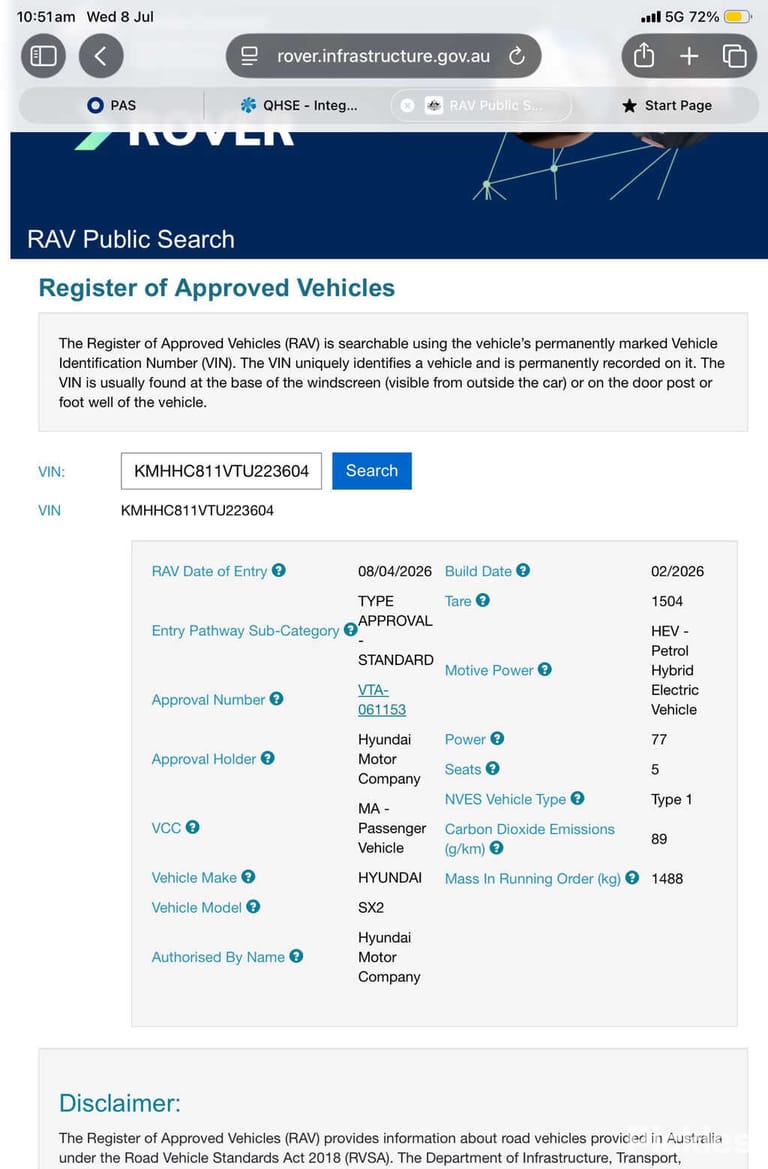Screen dimensions: 768x1169
Task: Show help for NVES Vehicle Type
Action: (578, 798)
